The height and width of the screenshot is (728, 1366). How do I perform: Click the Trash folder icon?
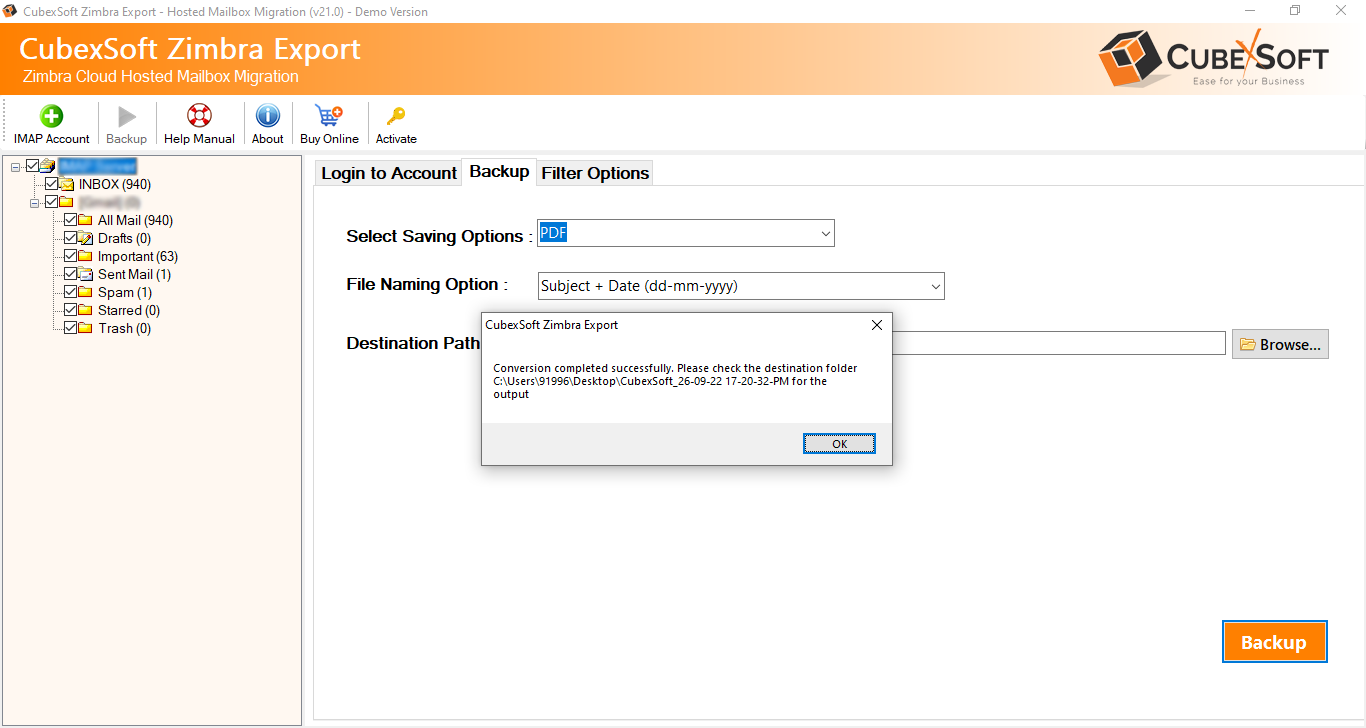pos(86,328)
